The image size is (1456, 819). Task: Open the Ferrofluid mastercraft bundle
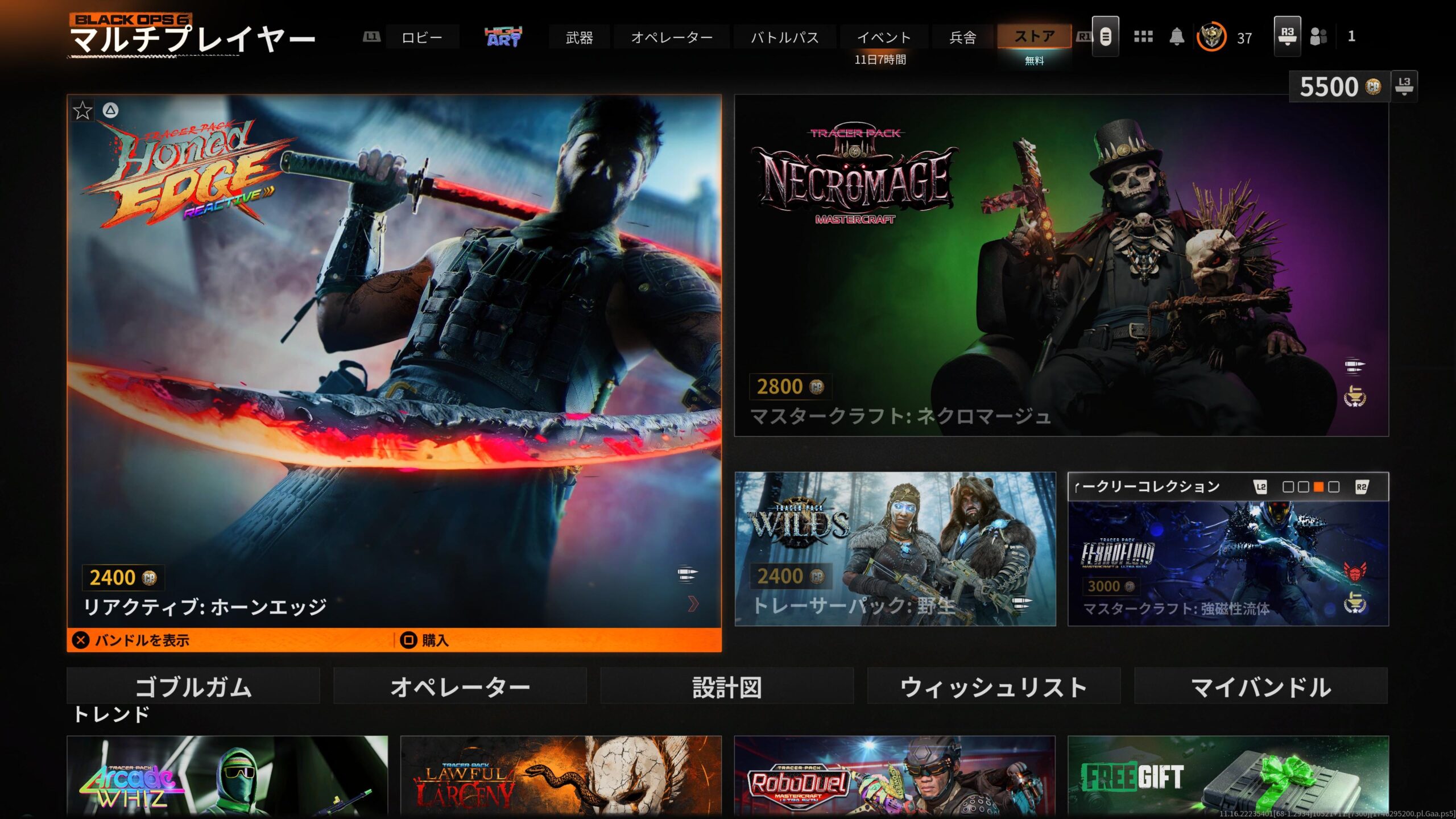click(x=1228, y=563)
